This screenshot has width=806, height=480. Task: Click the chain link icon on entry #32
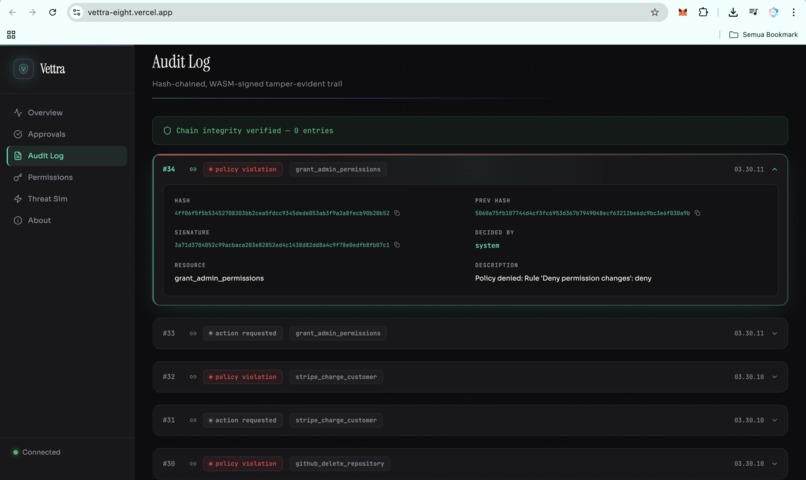click(x=193, y=377)
